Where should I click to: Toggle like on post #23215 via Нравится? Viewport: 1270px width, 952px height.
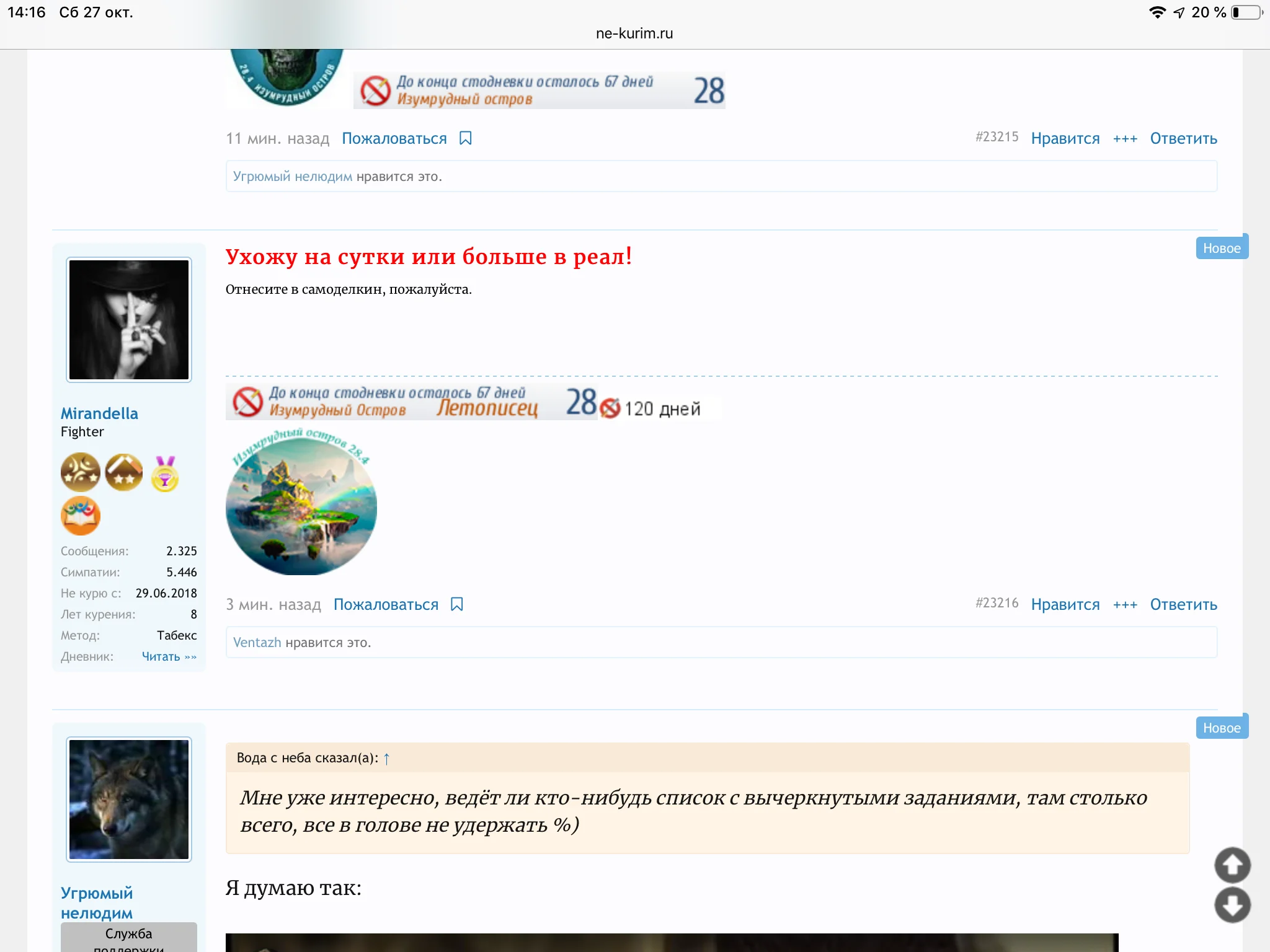(1065, 138)
